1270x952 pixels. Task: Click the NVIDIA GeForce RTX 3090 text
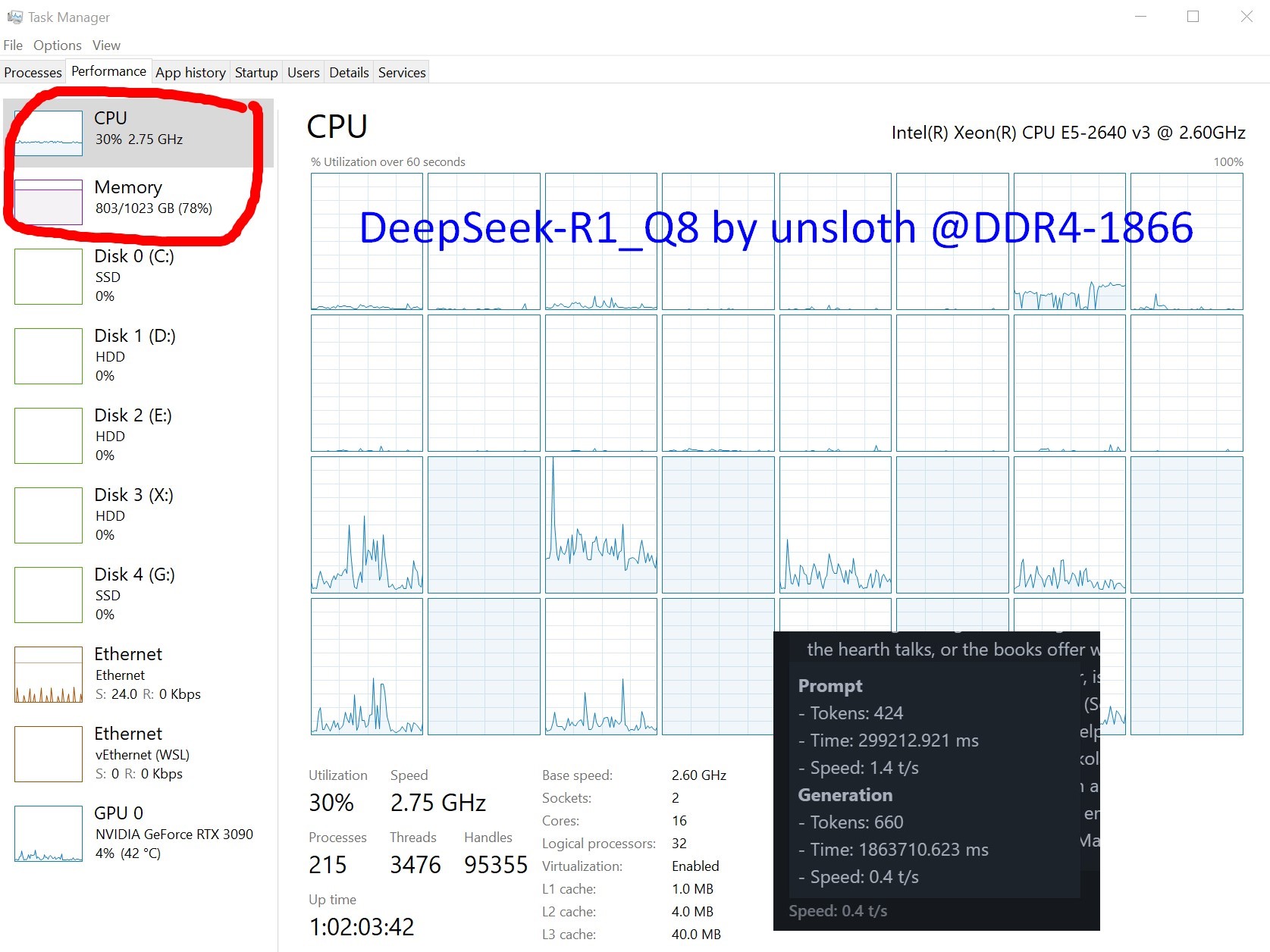174,835
